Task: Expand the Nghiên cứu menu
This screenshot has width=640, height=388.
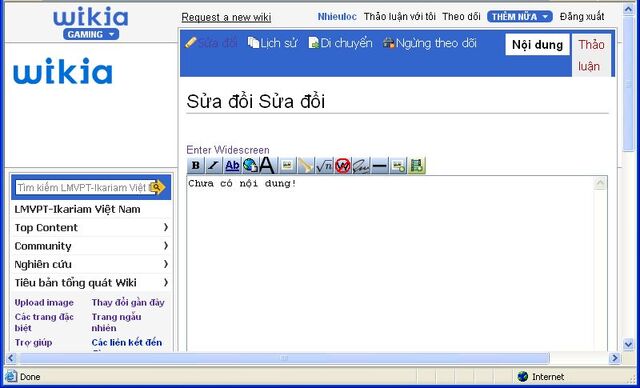Action: [x=91, y=264]
